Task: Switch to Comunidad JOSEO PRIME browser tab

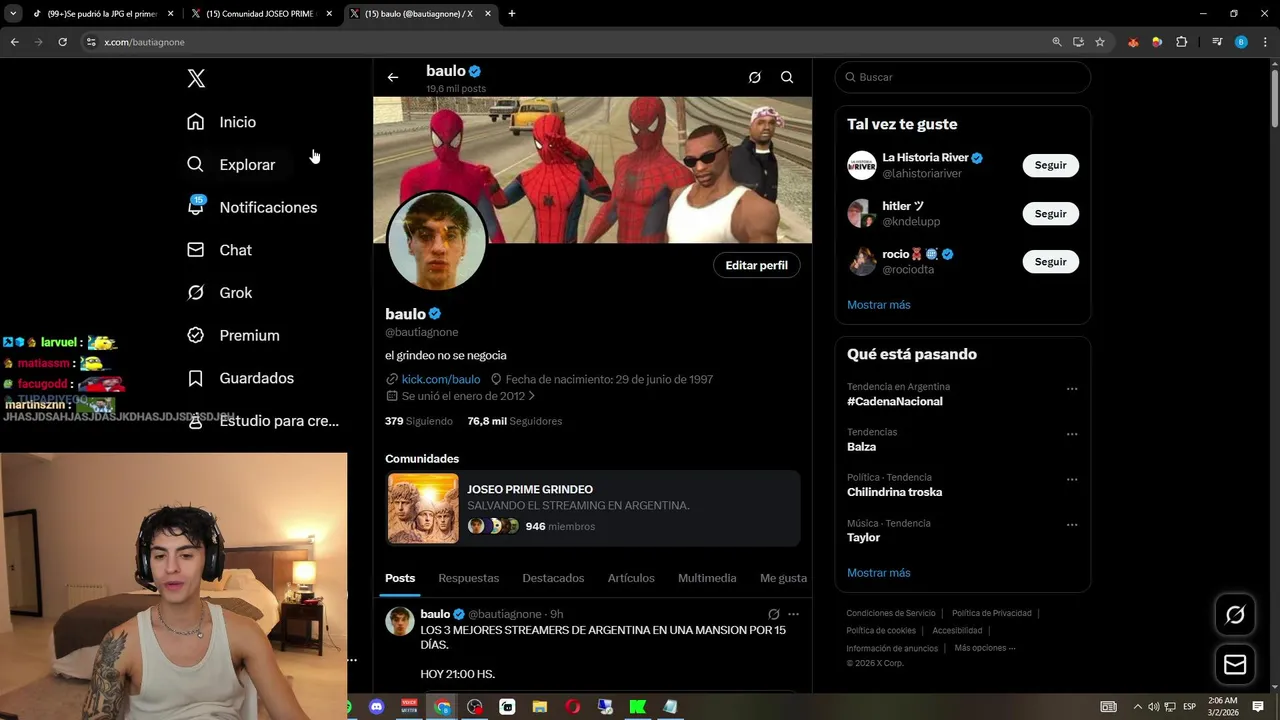Action: (264, 14)
